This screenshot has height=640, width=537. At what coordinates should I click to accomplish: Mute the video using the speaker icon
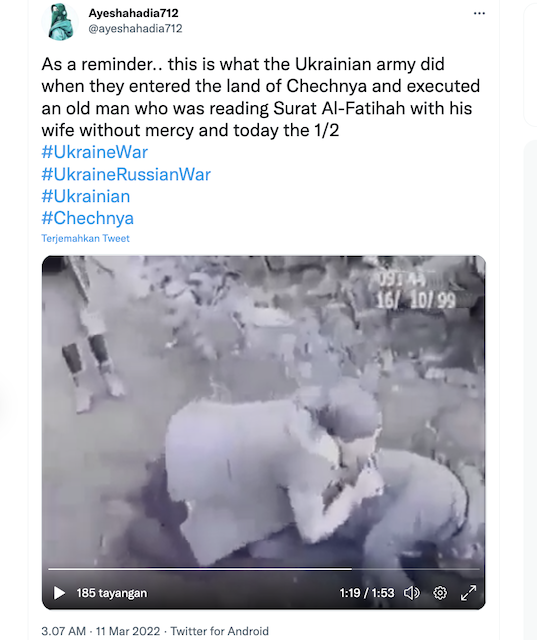point(411,593)
